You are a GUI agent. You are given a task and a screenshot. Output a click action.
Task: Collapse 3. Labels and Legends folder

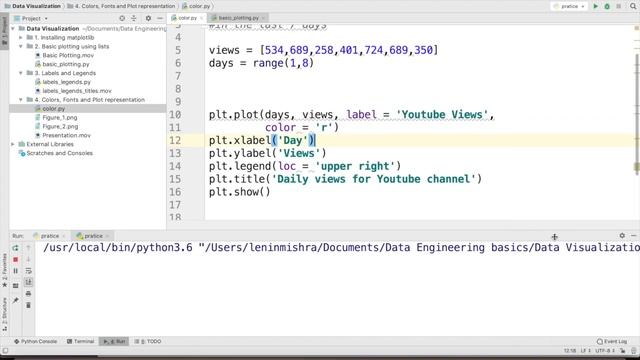coord(21,73)
